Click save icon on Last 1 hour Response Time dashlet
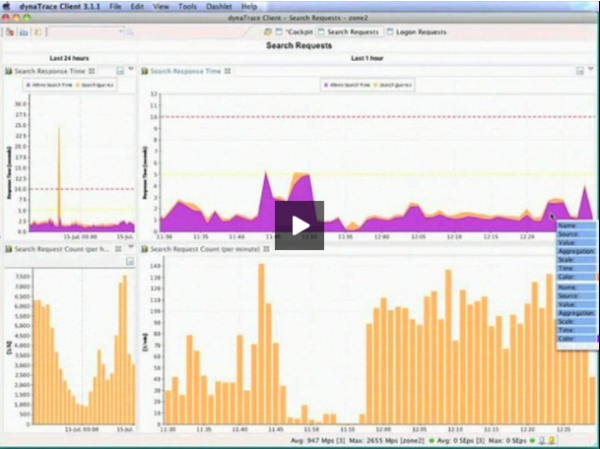The image size is (600, 449). click(580, 71)
